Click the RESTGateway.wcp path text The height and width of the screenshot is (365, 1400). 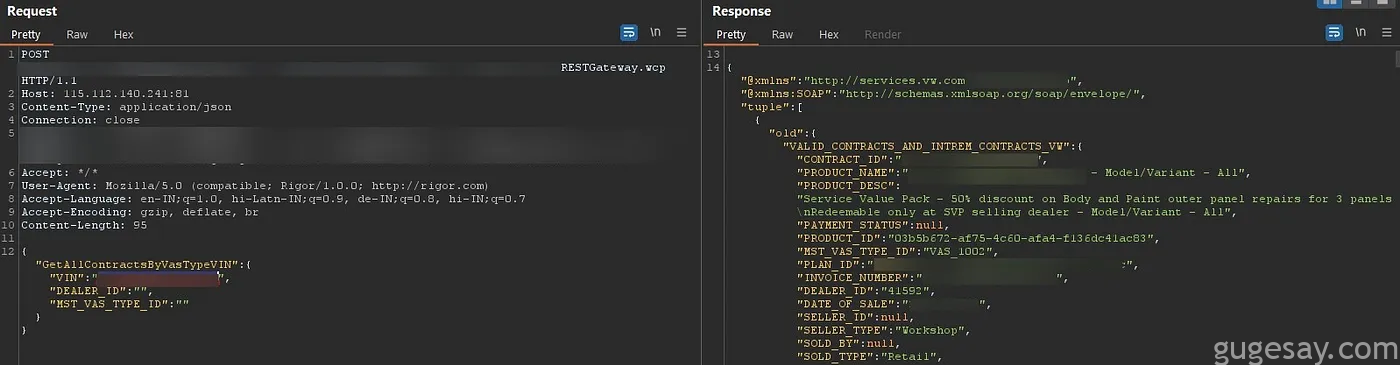point(612,67)
